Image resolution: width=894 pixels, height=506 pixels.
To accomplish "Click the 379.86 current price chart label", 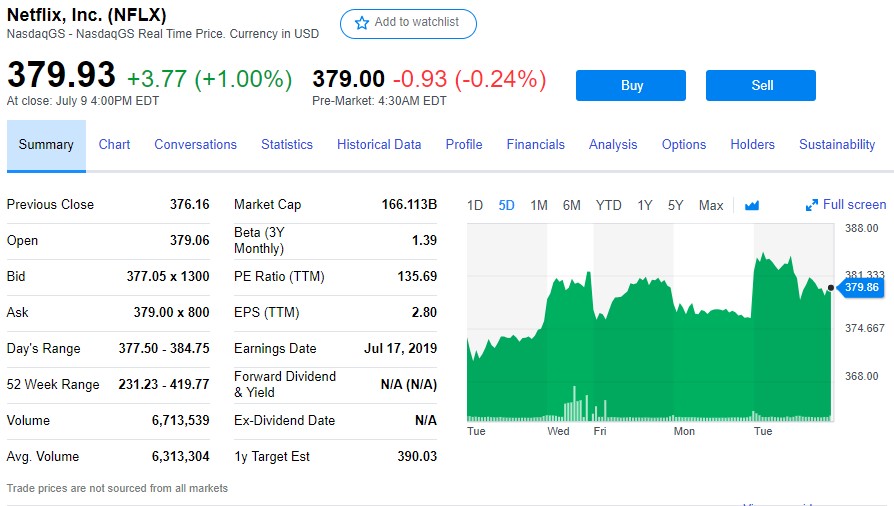I will (x=860, y=288).
